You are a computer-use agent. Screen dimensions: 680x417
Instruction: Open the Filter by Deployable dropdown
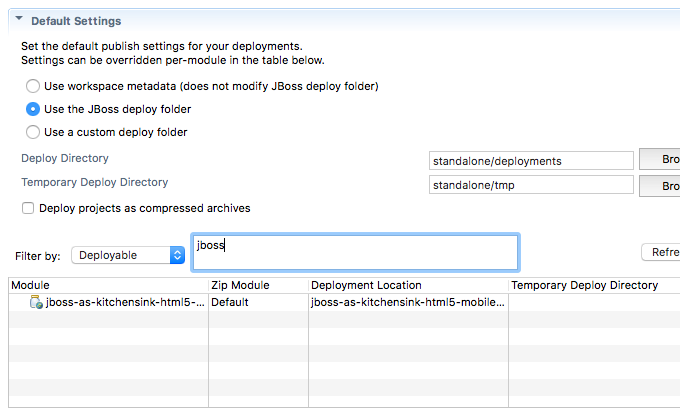coord(128,255)
